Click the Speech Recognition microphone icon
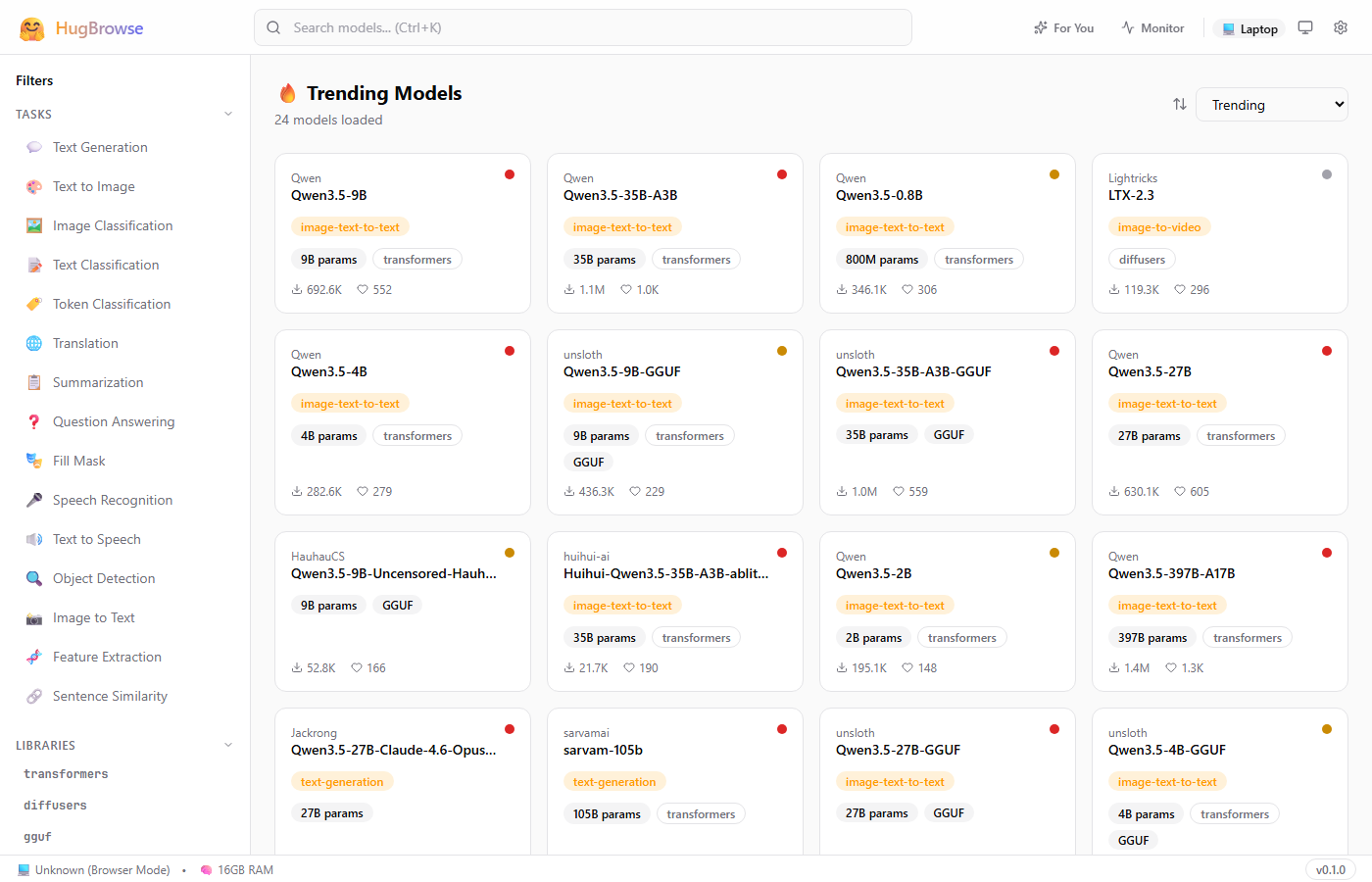Screen dimensions: 1372x882 (34, 500)
